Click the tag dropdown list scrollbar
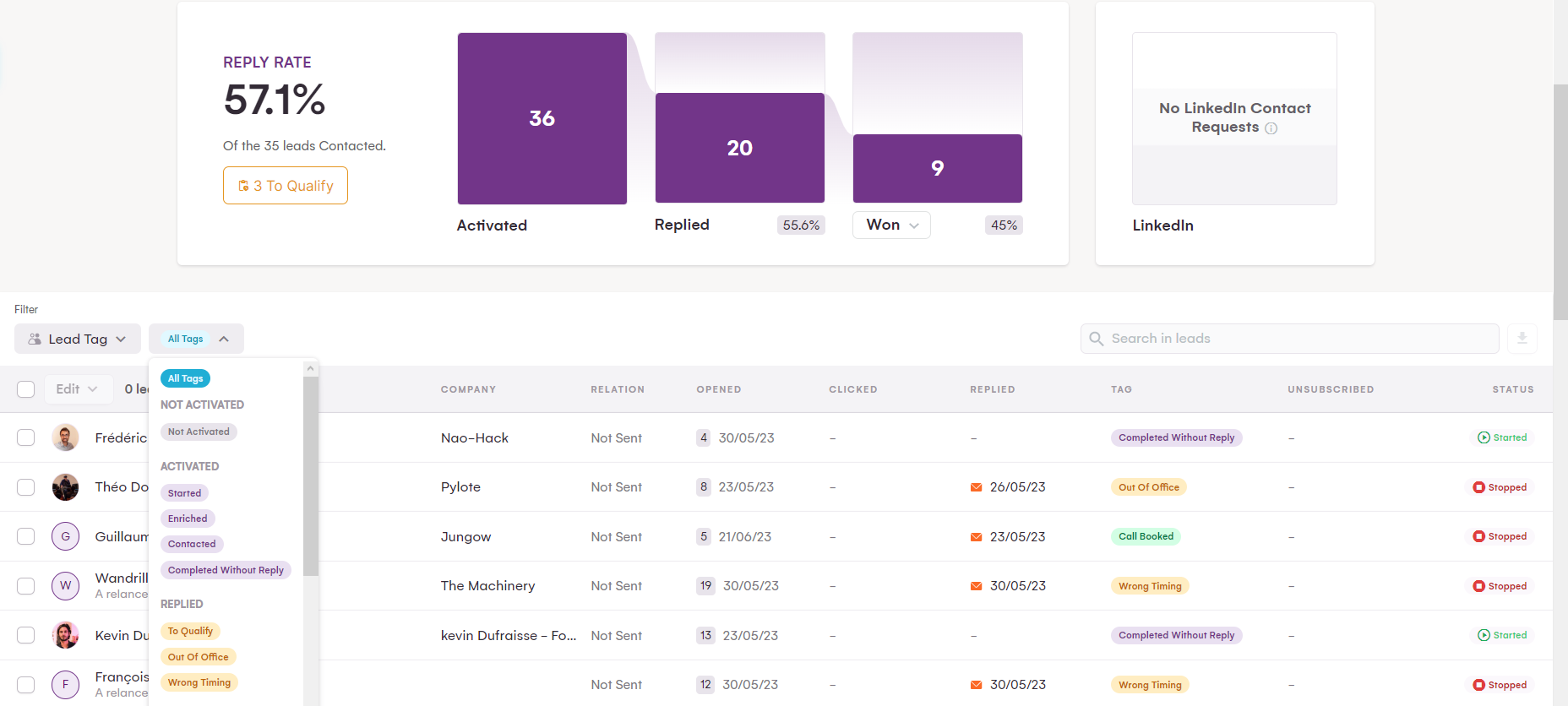The width and height of the screenshot is (1568, 706). click(x=311, y=473)
